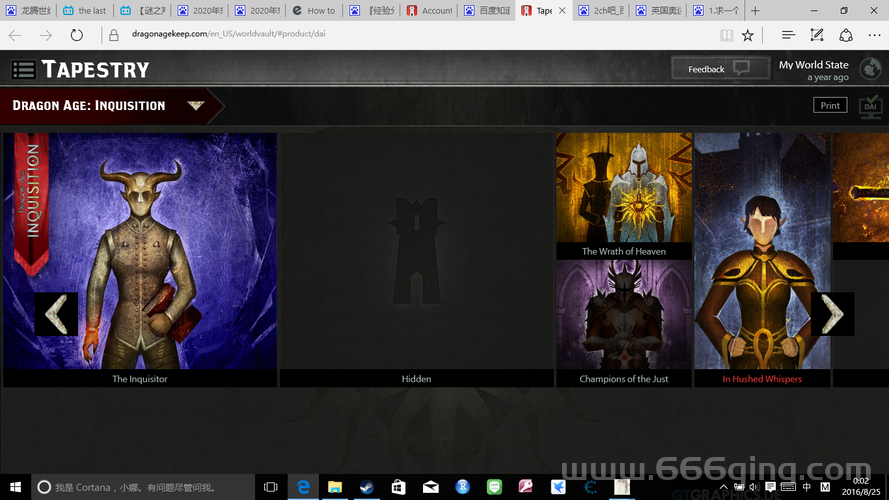Open action center notifications icon
The width and height of the screenshot is (889, 500).
pos(770,487)
